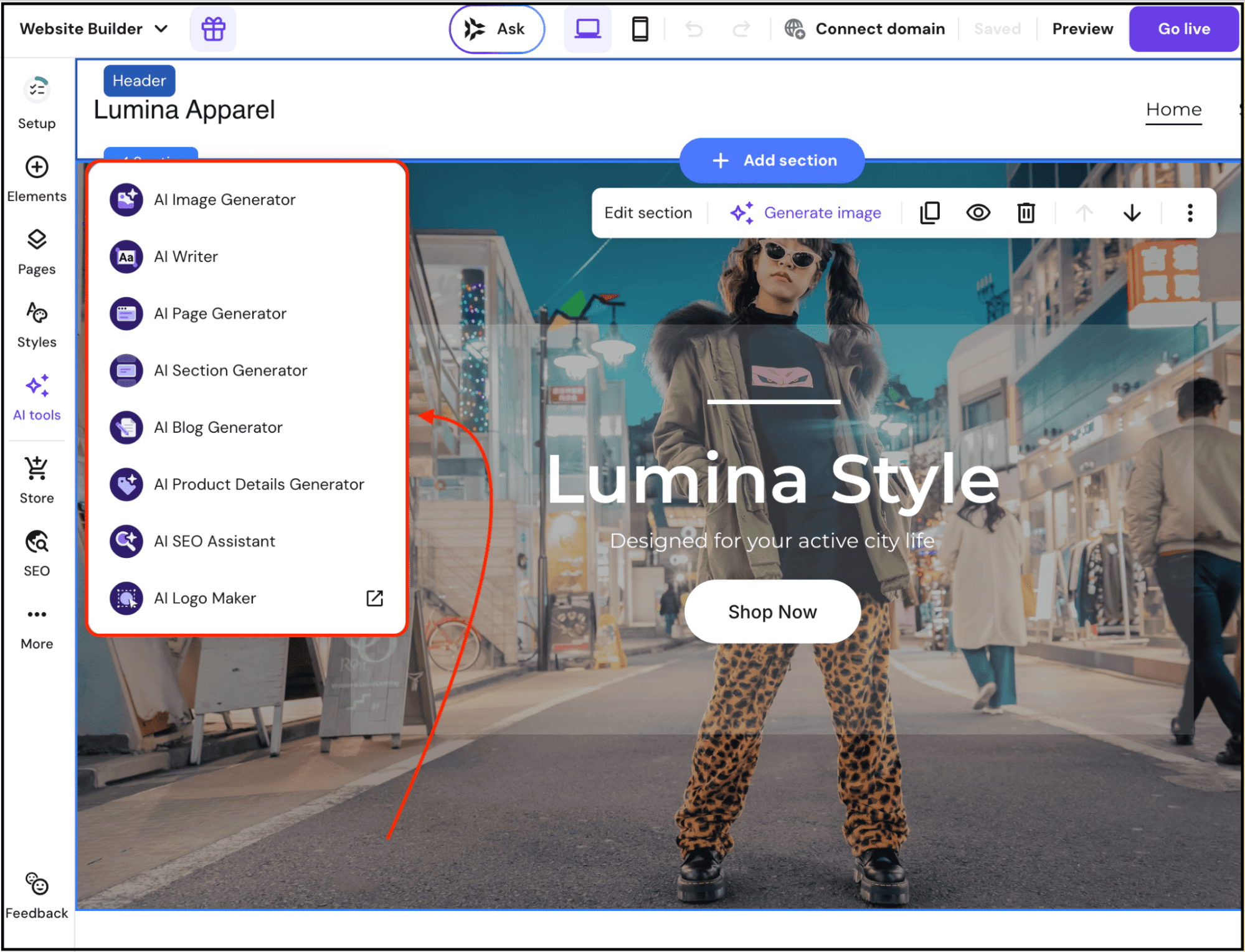
Task: Duplicate the section with copy icon
Action: [929, 213]
